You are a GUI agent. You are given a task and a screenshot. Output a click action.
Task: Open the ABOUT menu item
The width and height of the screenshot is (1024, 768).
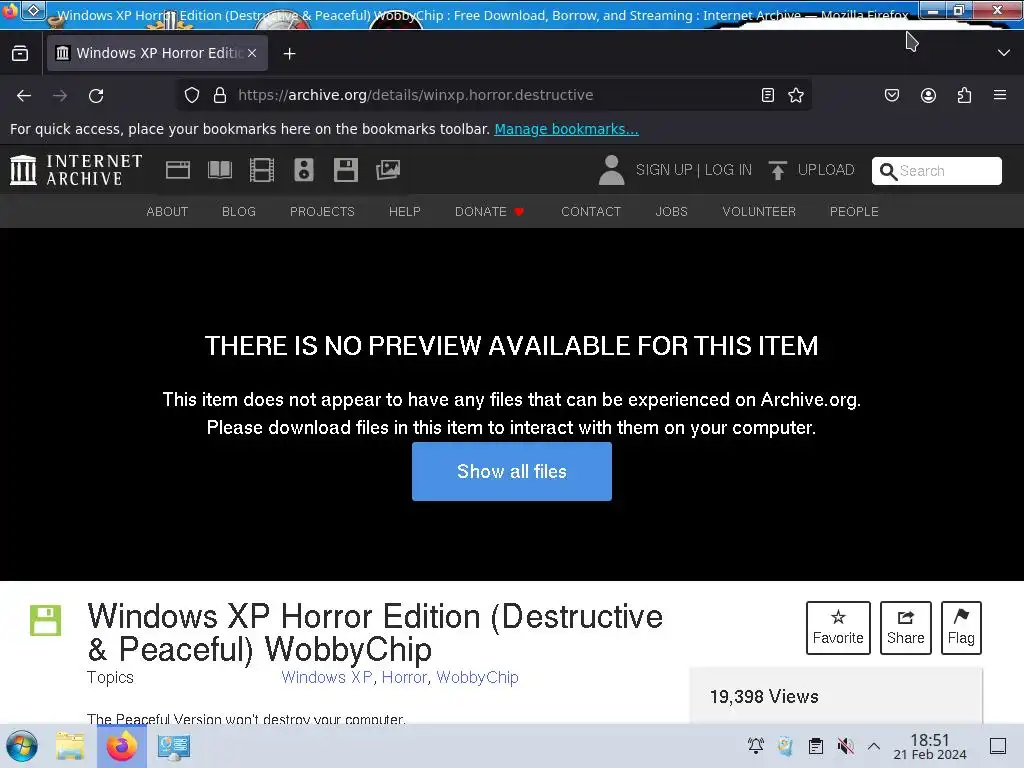pyautogui.click(x=167, y=212)
